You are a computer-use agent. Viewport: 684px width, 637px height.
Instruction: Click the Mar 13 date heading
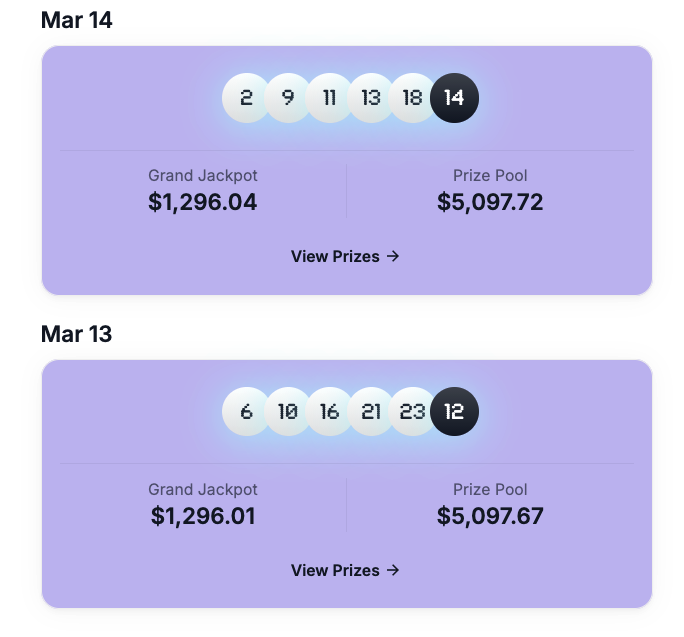click(76, 334)
